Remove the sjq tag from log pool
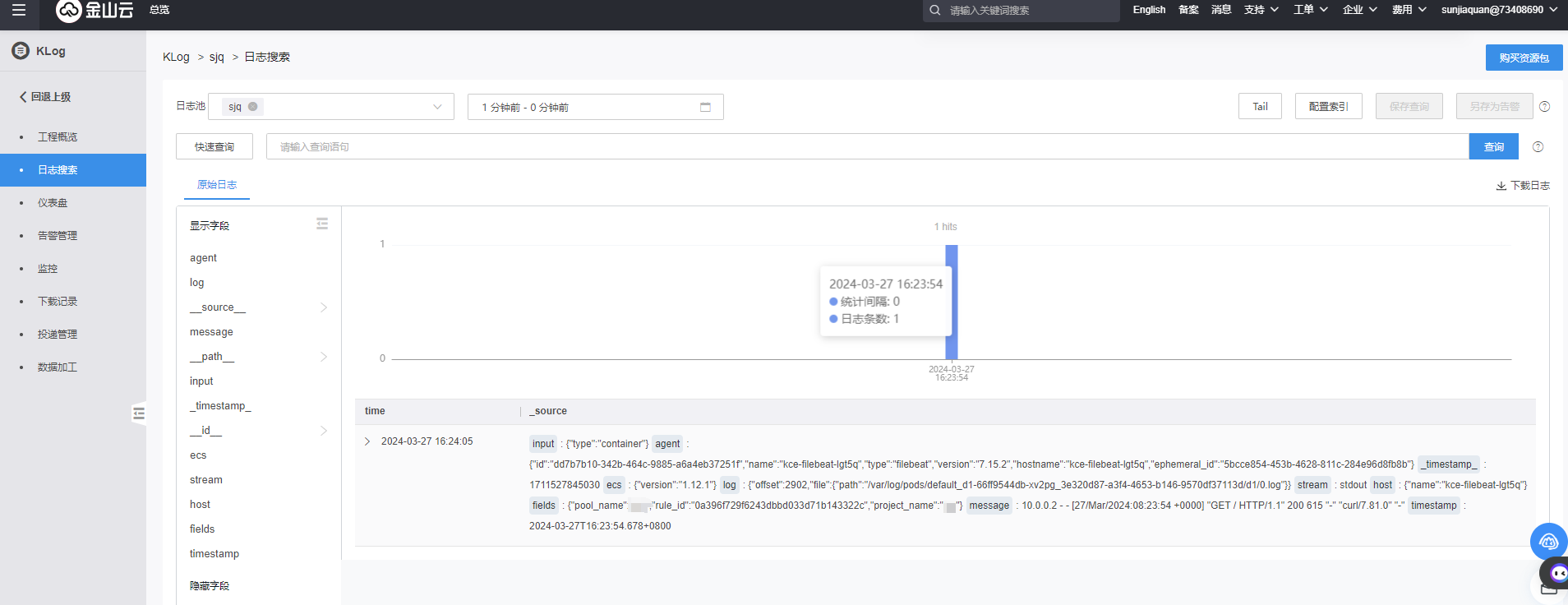The width and height of the screenshot is (1568, 605). point(253,107)
